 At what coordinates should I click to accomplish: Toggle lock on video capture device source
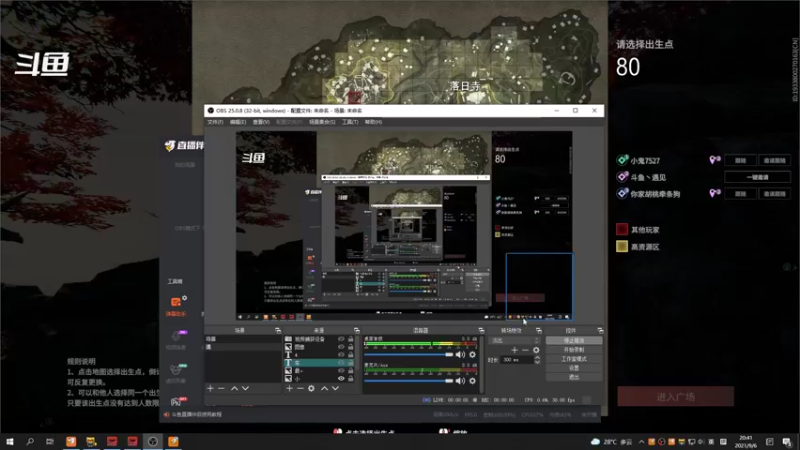tap(351, 339)
